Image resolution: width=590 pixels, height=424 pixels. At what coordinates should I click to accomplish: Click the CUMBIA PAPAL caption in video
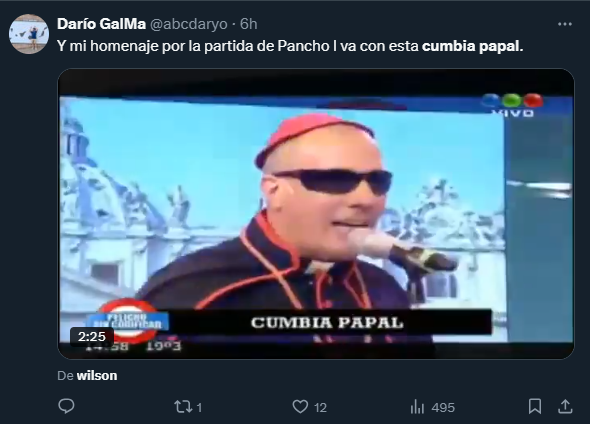point(327,323)
